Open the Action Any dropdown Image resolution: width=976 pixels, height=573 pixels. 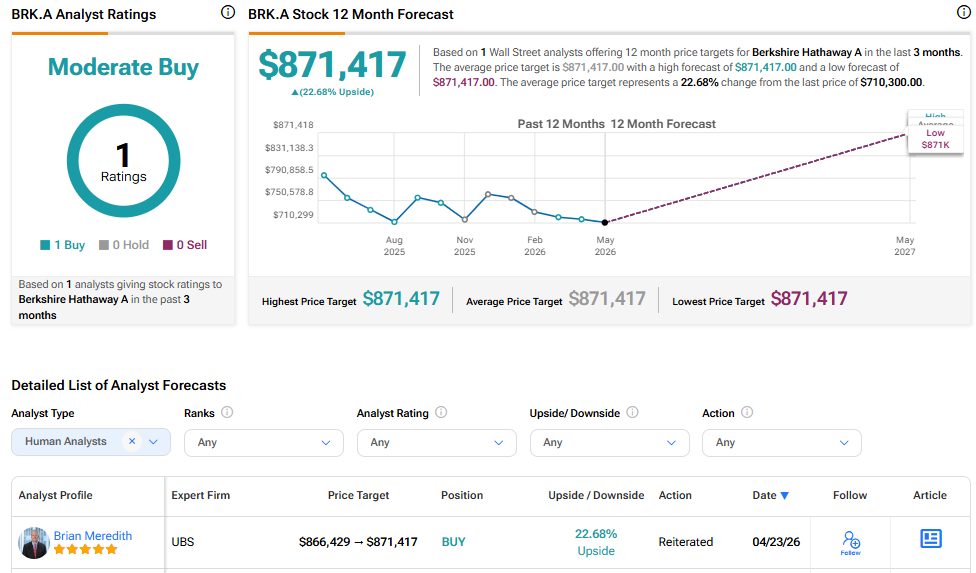[x=782, y=443]
